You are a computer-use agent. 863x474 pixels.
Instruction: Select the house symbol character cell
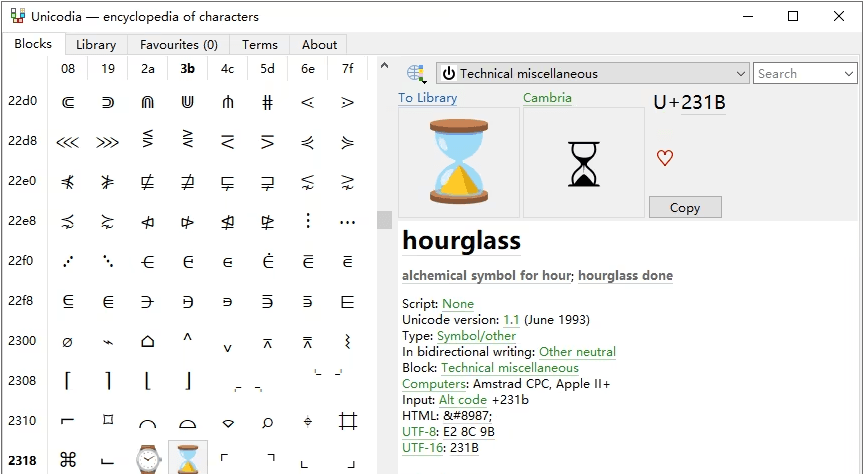[x=148, y=341]
